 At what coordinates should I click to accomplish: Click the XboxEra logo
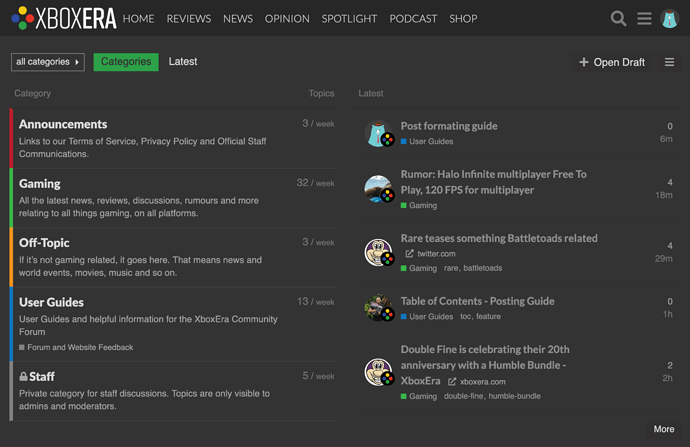coord(64,18)
